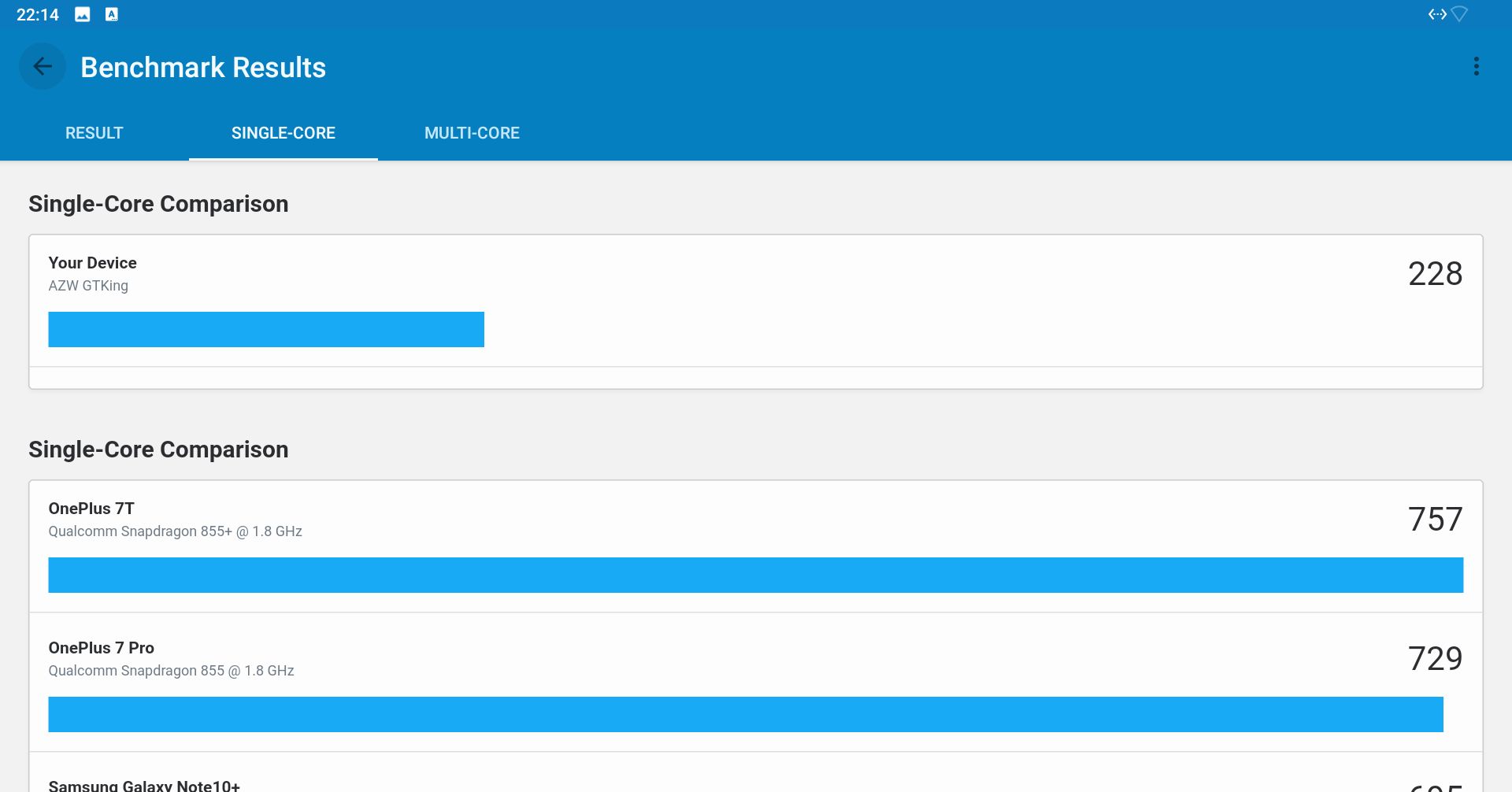Select the 'OnePlus 7 Pro' entry title
The height and width of the screenshot is (792, 1512).
(102, 648)
